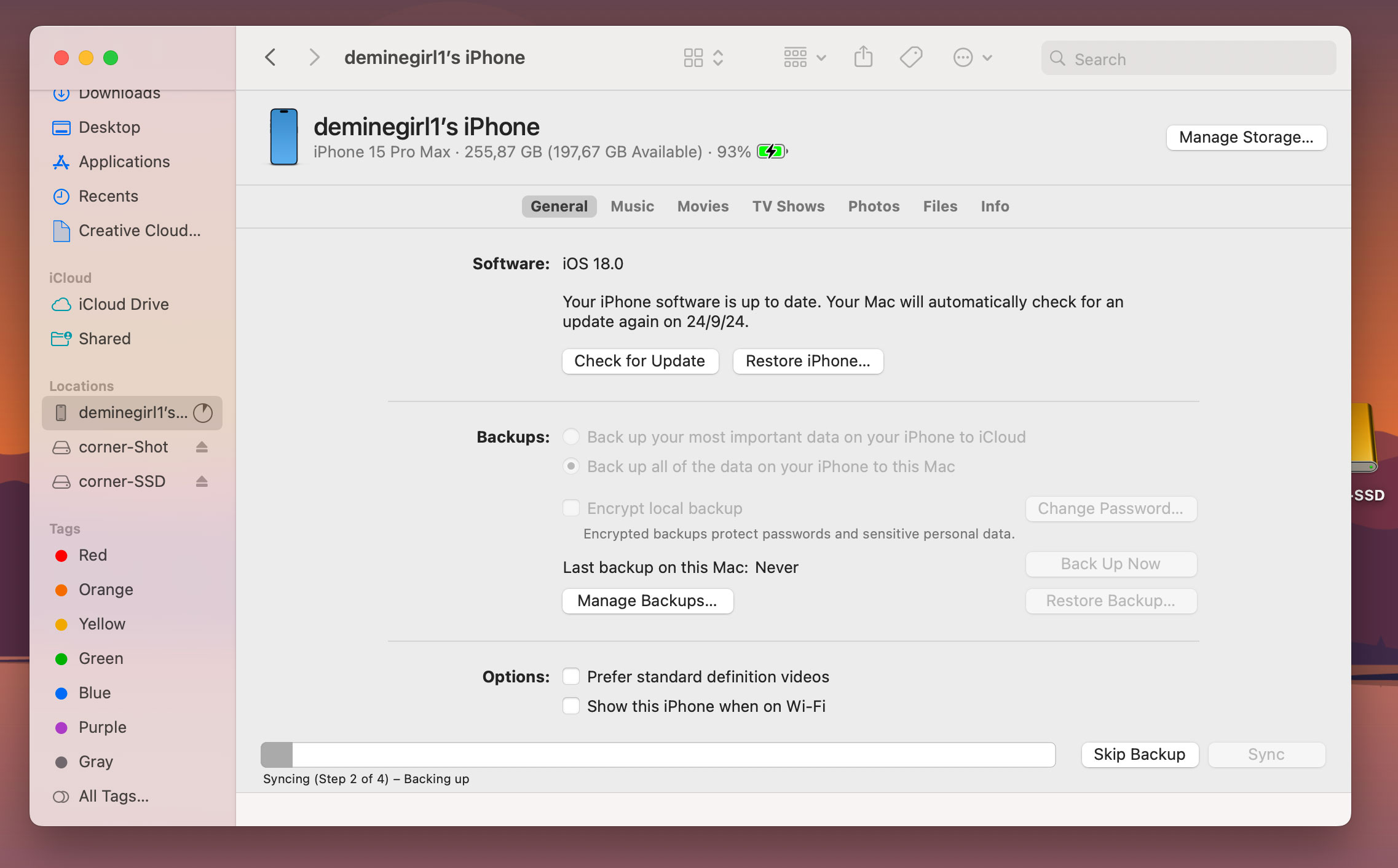Click Restore iPhone button
Image resolution: width=1398 pixels, height=868 pixels.
coord(808,361)
